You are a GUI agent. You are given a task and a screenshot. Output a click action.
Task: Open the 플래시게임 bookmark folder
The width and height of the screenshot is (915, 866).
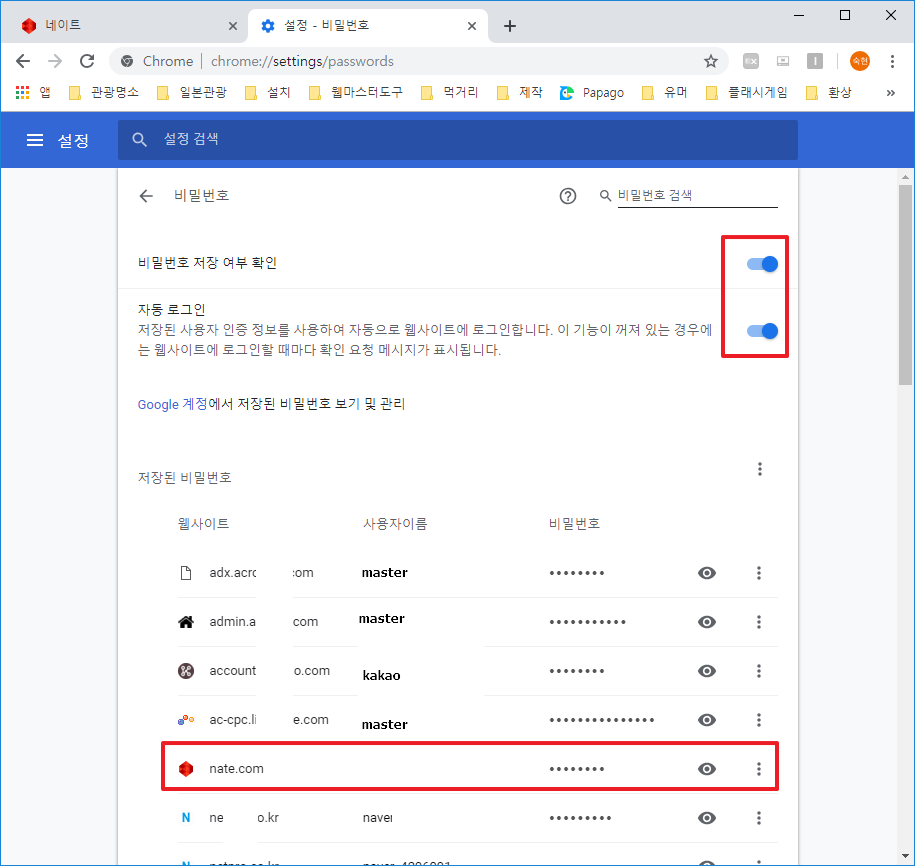point(746,92)
